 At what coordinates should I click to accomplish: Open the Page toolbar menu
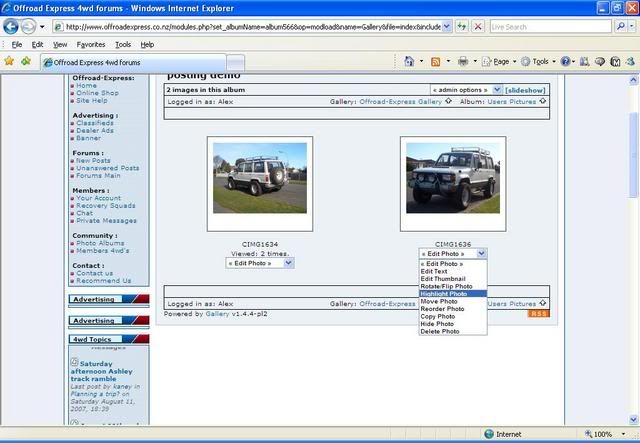pyautogui.click(x=499, y=62)
